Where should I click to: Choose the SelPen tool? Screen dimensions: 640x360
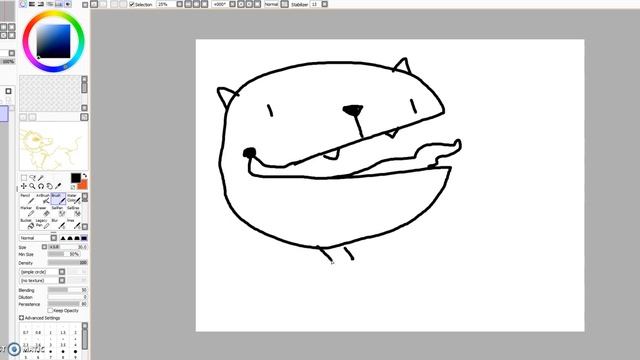58,211
